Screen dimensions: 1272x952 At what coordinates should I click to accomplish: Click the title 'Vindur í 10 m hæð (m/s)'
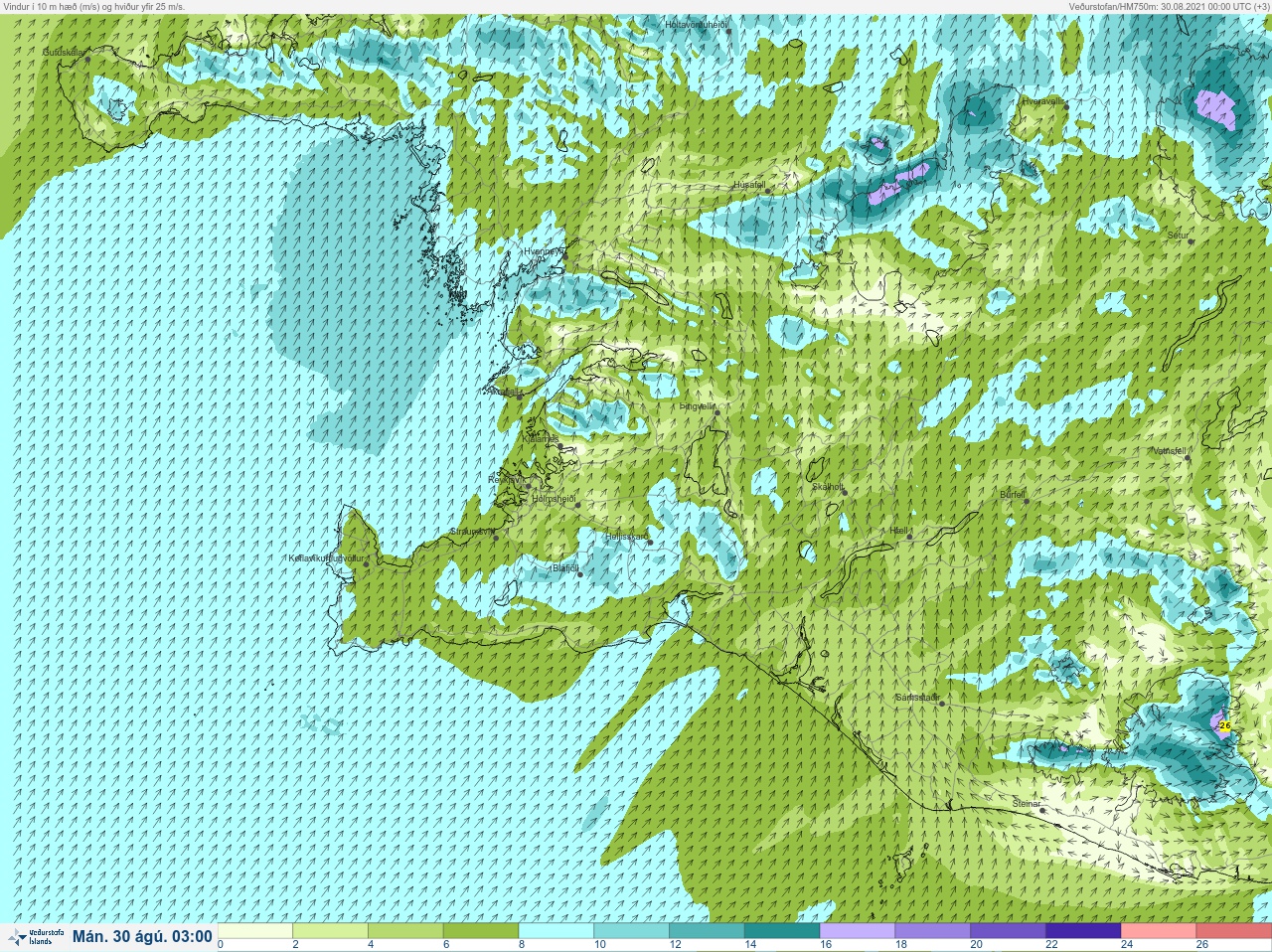pos(54,6)
